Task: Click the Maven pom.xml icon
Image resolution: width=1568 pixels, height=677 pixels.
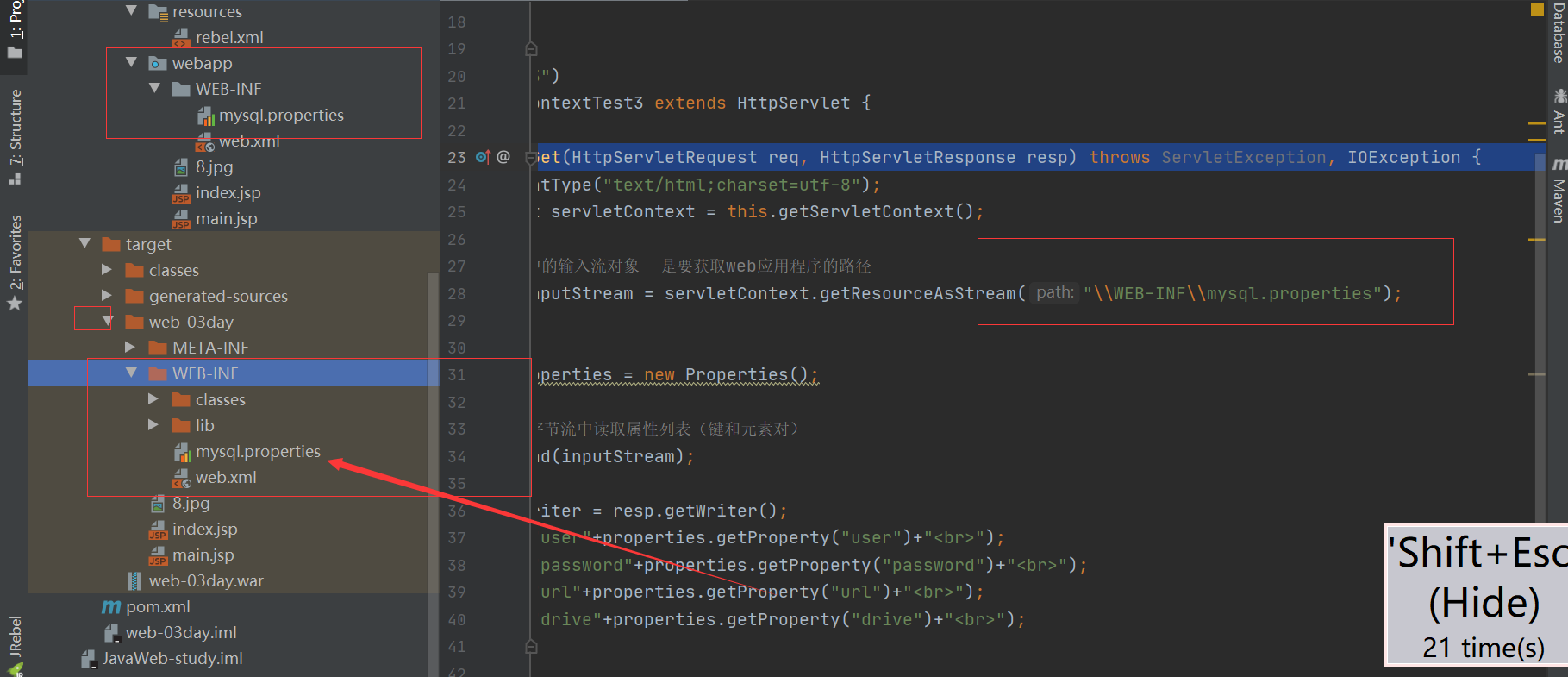Action: click(x=111, y=607)
